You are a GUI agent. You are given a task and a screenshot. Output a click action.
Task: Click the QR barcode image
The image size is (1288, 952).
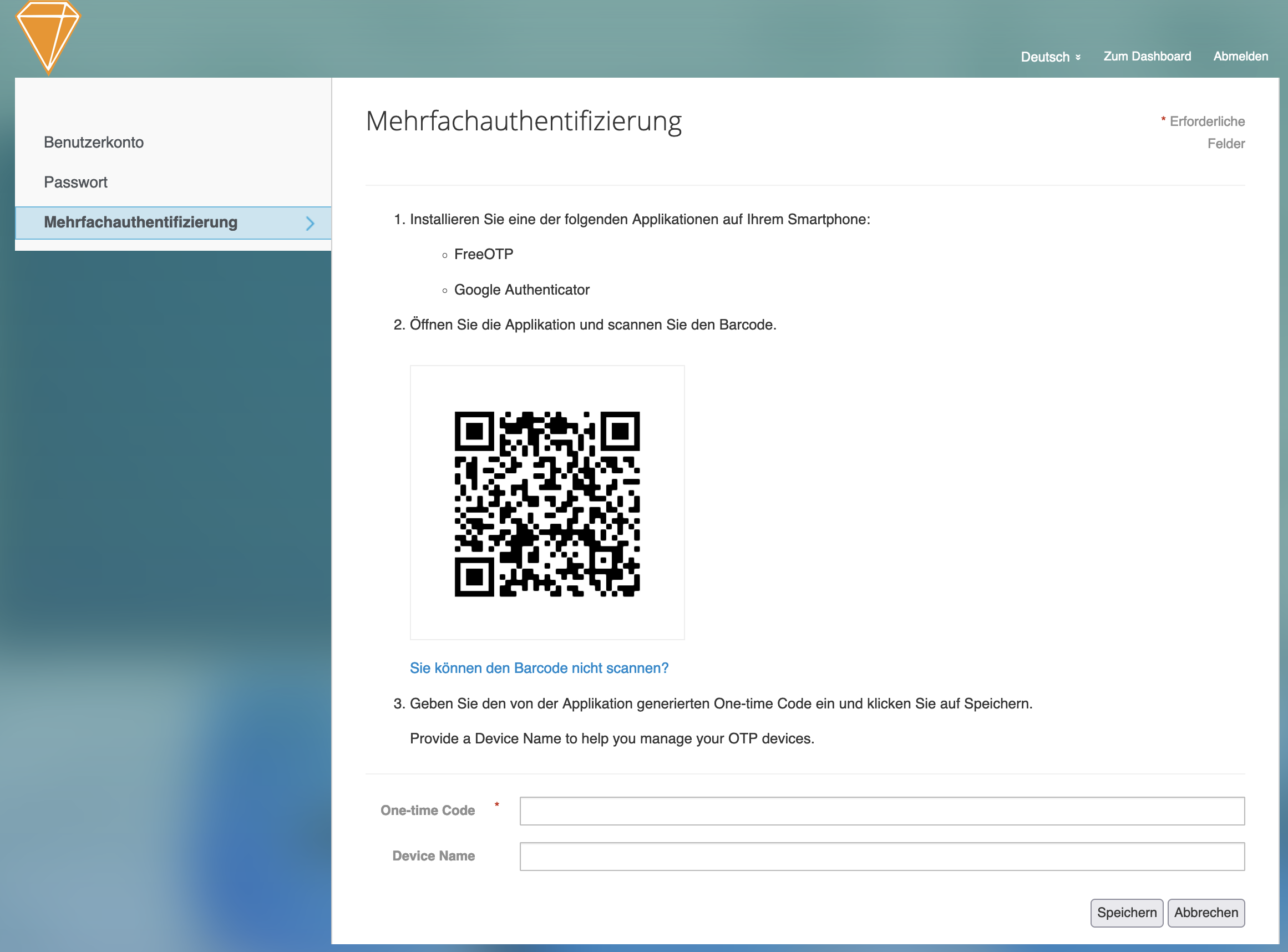547,503
